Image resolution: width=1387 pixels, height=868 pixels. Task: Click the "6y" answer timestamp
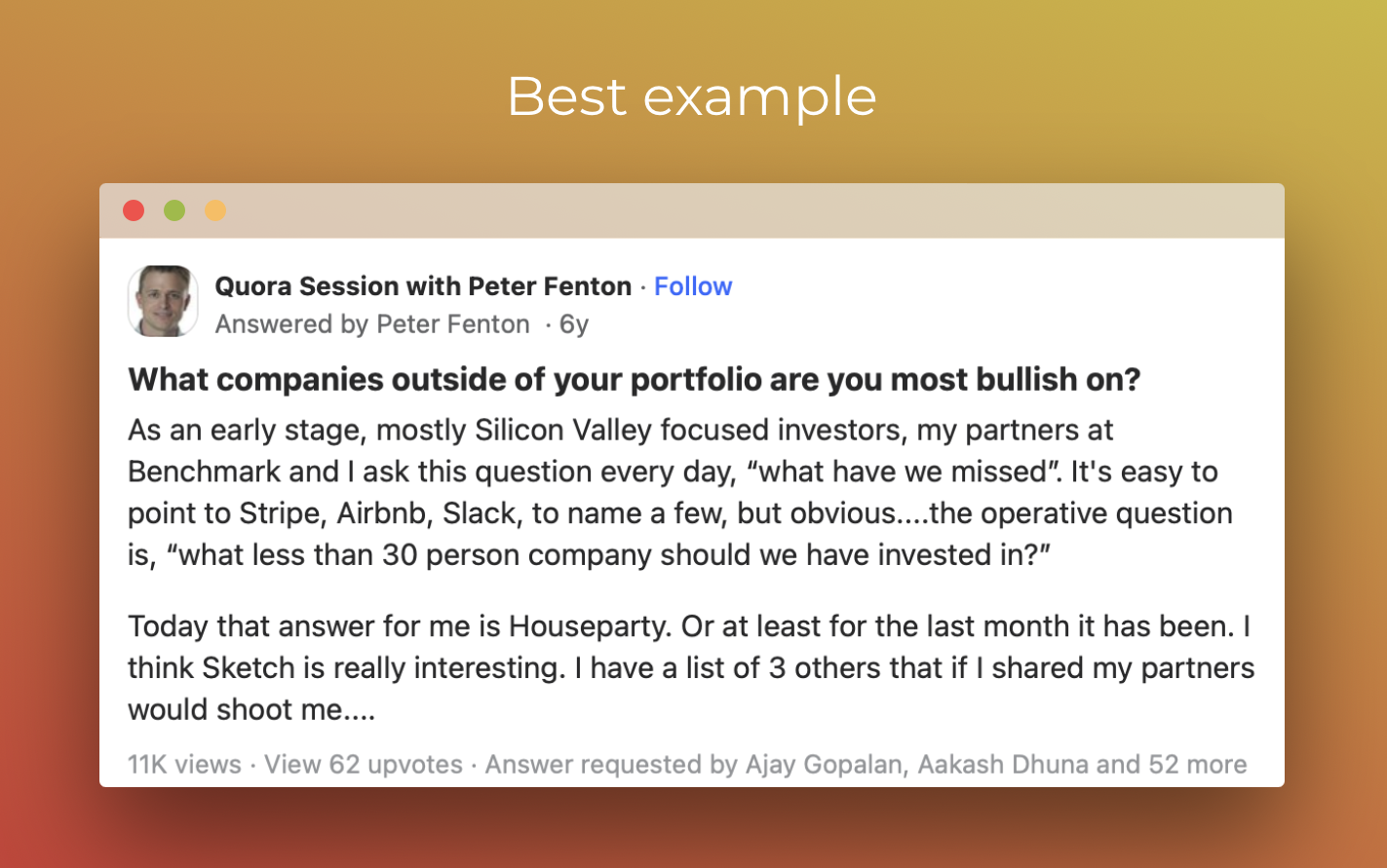(x=574, y=324)
